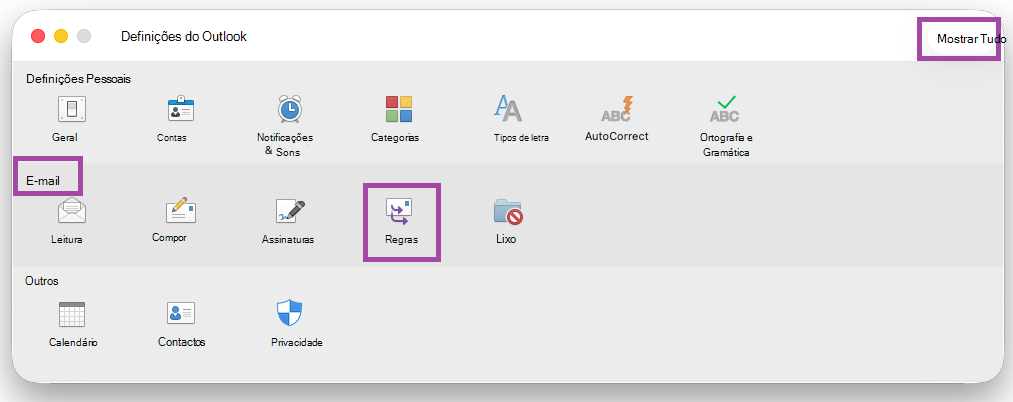Open the Privacidade shield icon
The image size is (1013, 402).
point(289,313)
